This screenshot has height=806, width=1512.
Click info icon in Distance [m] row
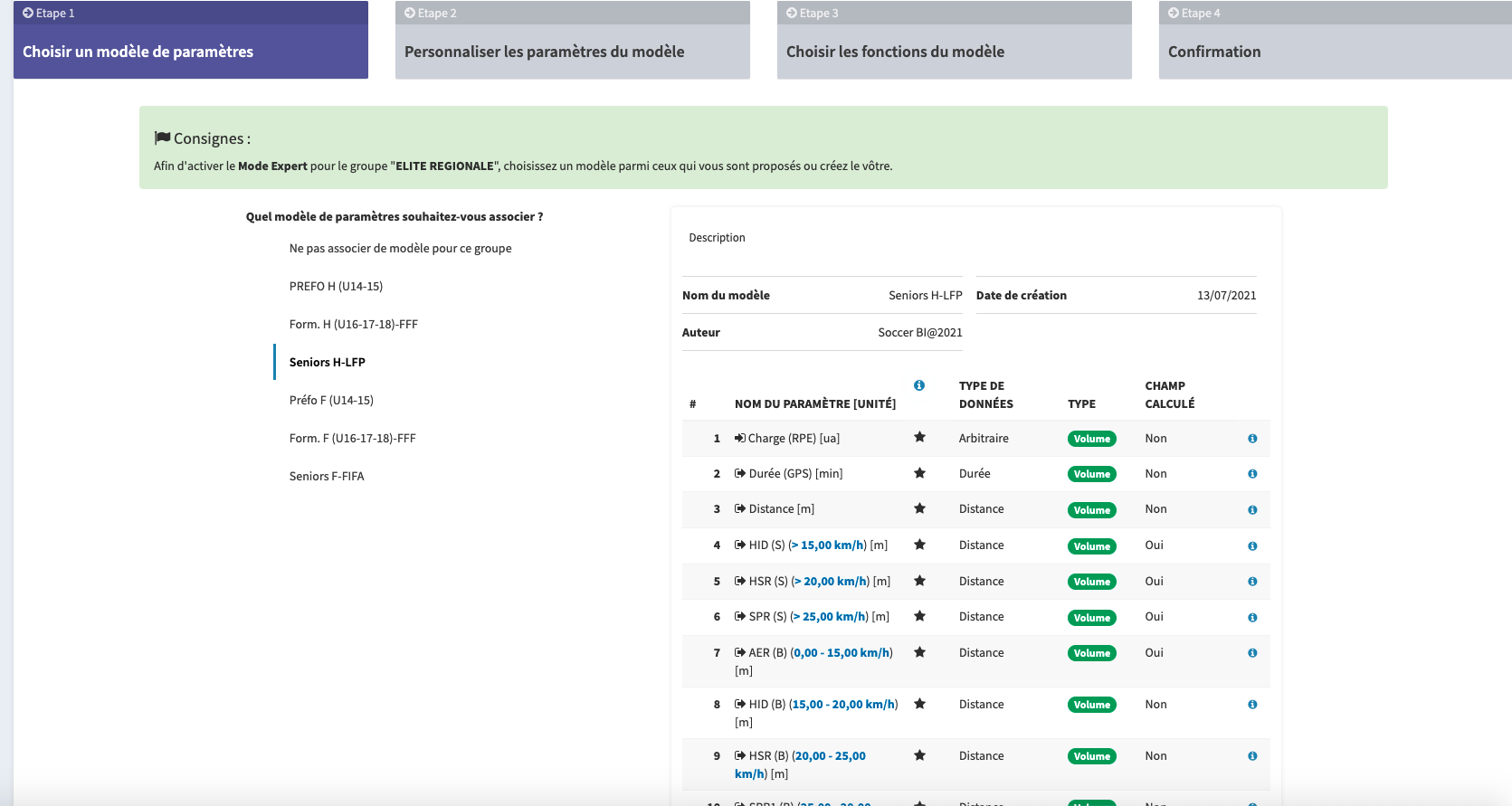pyautogui.click(x=1252, y=510)
